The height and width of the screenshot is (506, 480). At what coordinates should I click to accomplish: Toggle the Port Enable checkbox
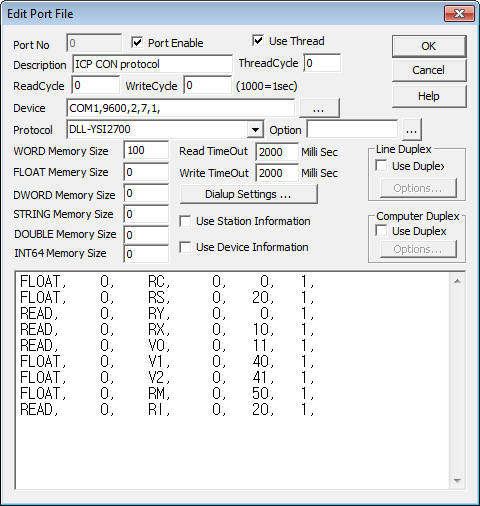[137, 43]
